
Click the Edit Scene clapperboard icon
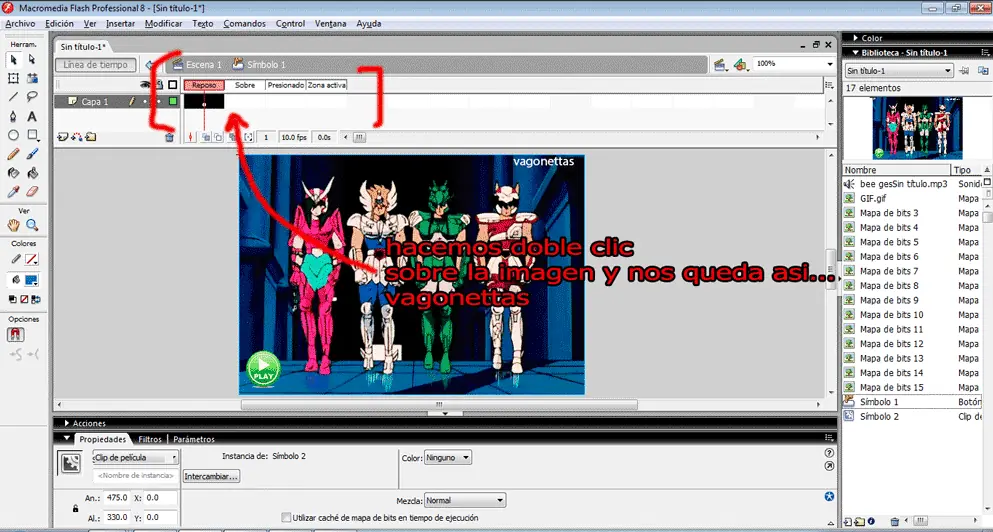719,65
